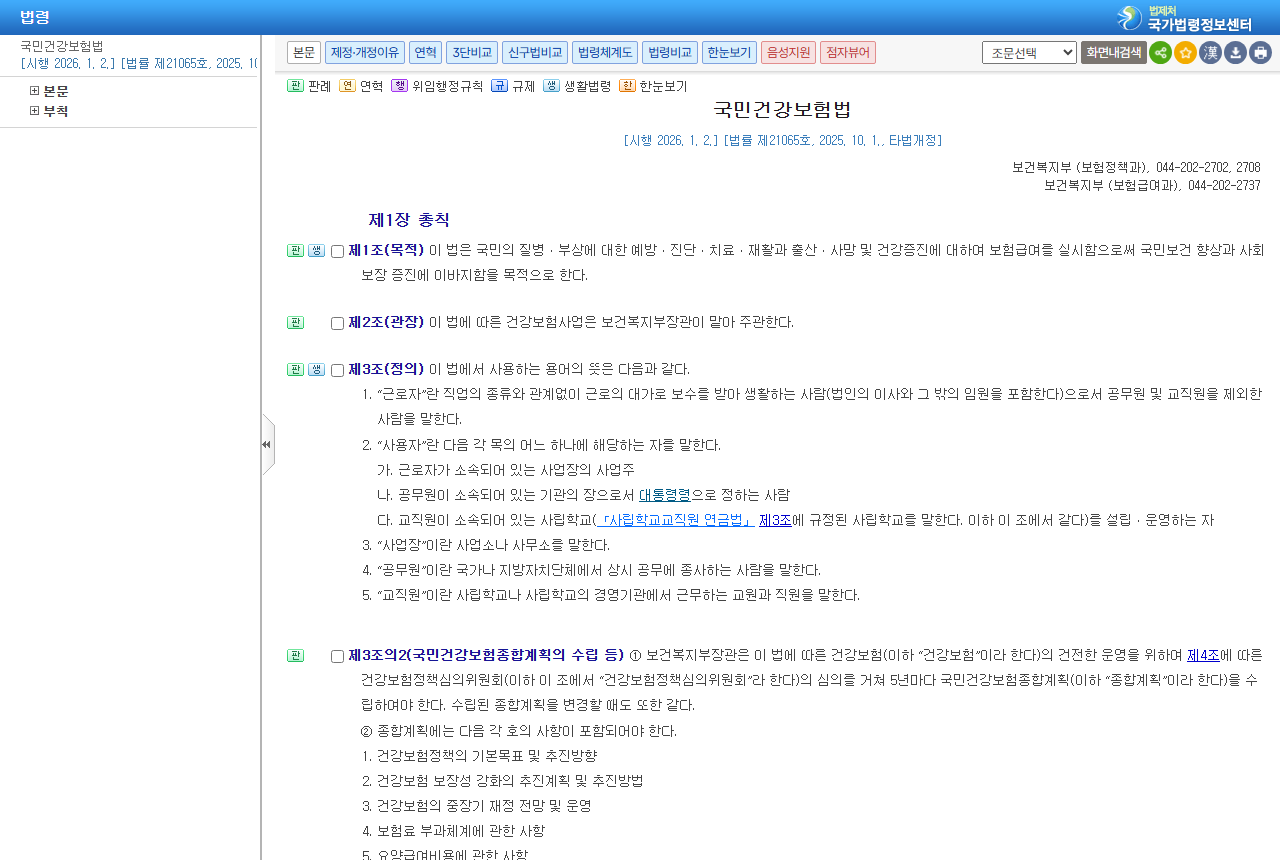Tick the 제3조의2 checkbox
This screenshot has height=860, width=1280.
pos(337,657)
